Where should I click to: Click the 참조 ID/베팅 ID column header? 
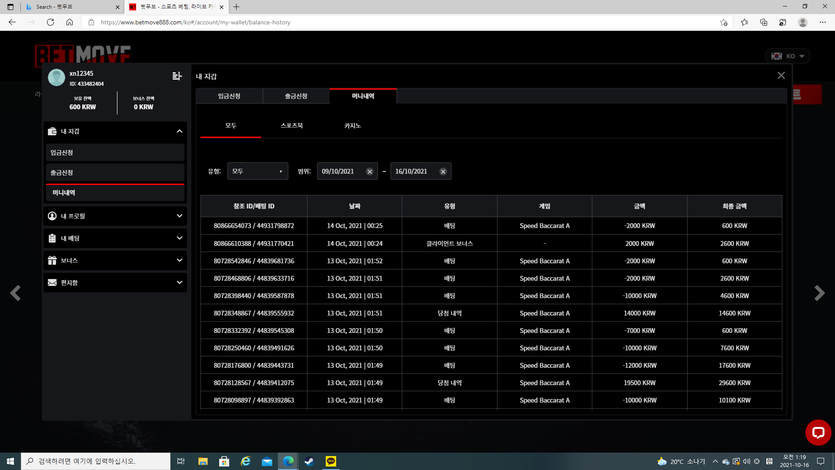[x=254, y=206]
